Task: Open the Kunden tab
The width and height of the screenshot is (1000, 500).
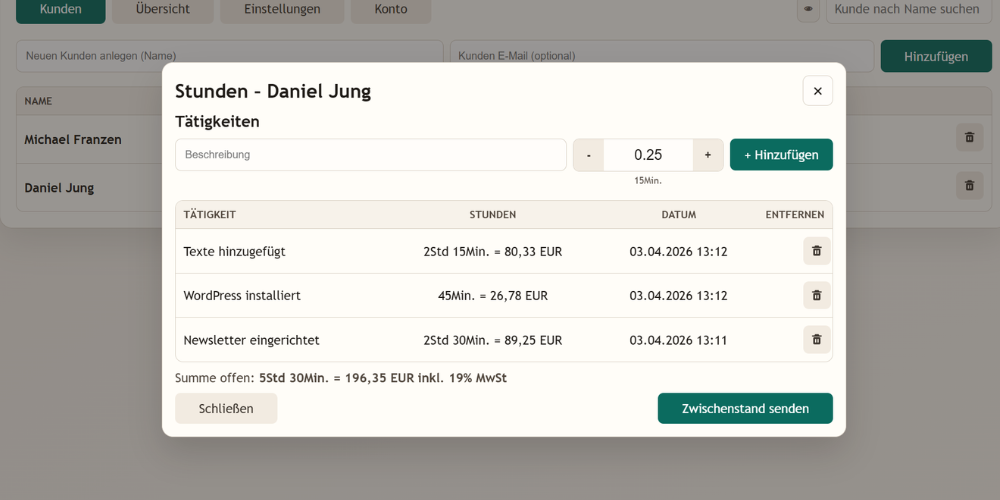Action: (x=61, y=10)
